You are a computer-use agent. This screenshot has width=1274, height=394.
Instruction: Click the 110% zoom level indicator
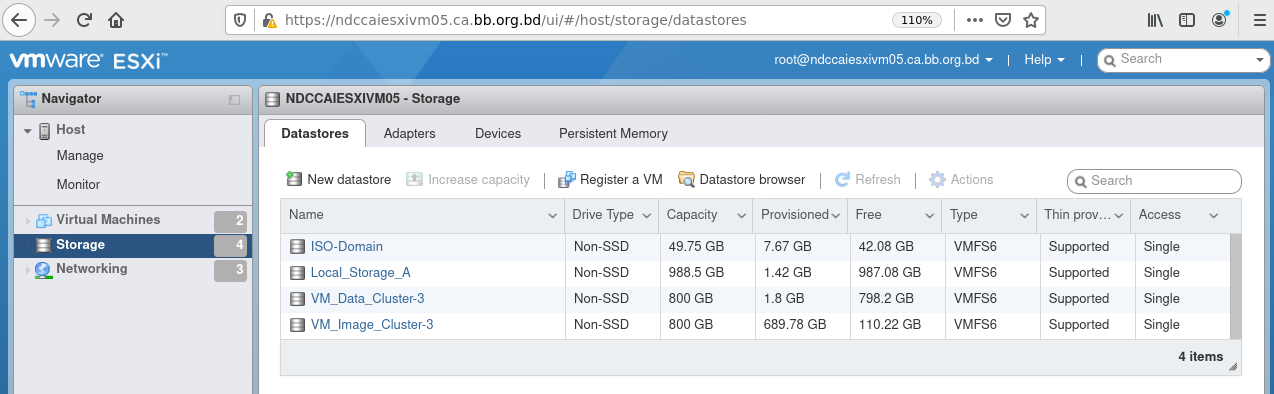(x=916, y=20)
